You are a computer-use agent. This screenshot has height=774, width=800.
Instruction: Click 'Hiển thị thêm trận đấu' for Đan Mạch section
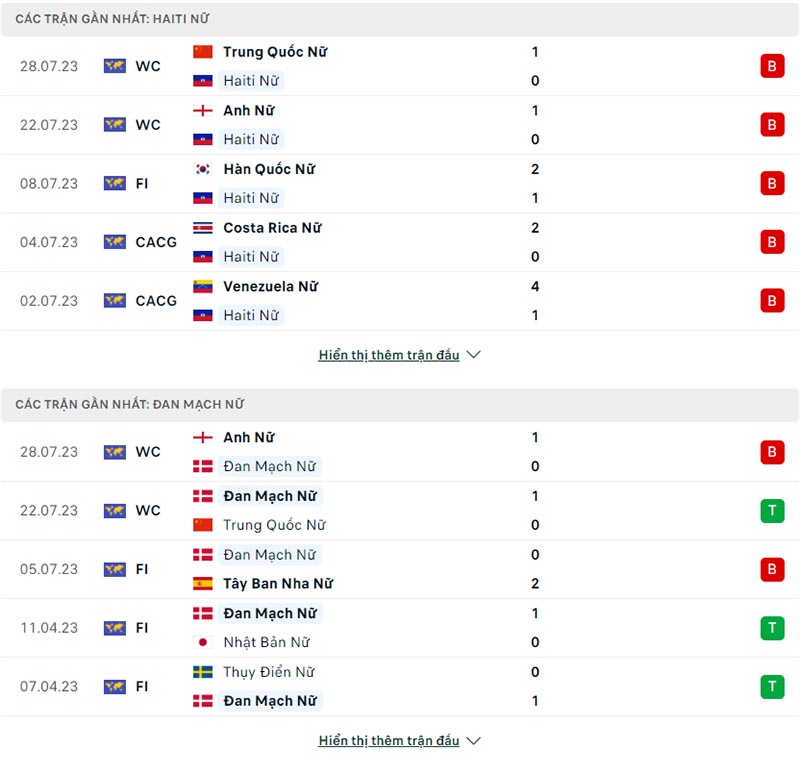[x=389, y=741]
